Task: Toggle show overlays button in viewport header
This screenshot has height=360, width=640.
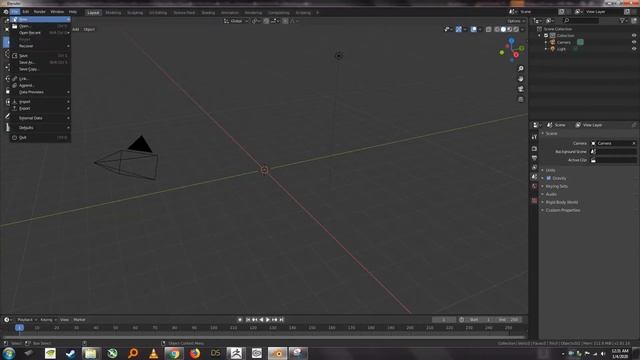Action: pyautogui.click(x=473, y=29)
